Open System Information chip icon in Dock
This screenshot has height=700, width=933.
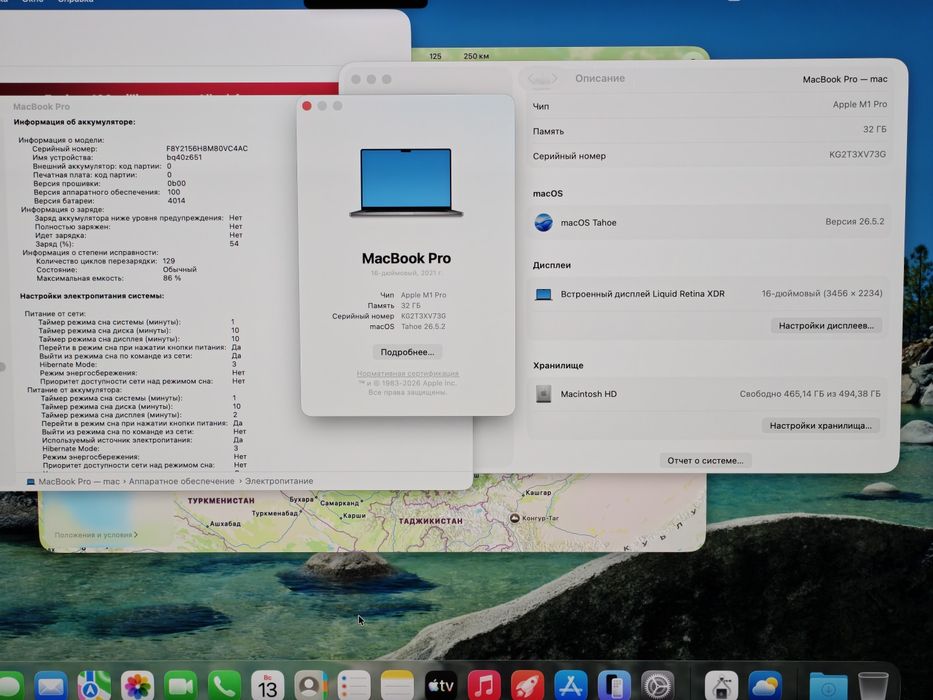click(x=721, y=686)
